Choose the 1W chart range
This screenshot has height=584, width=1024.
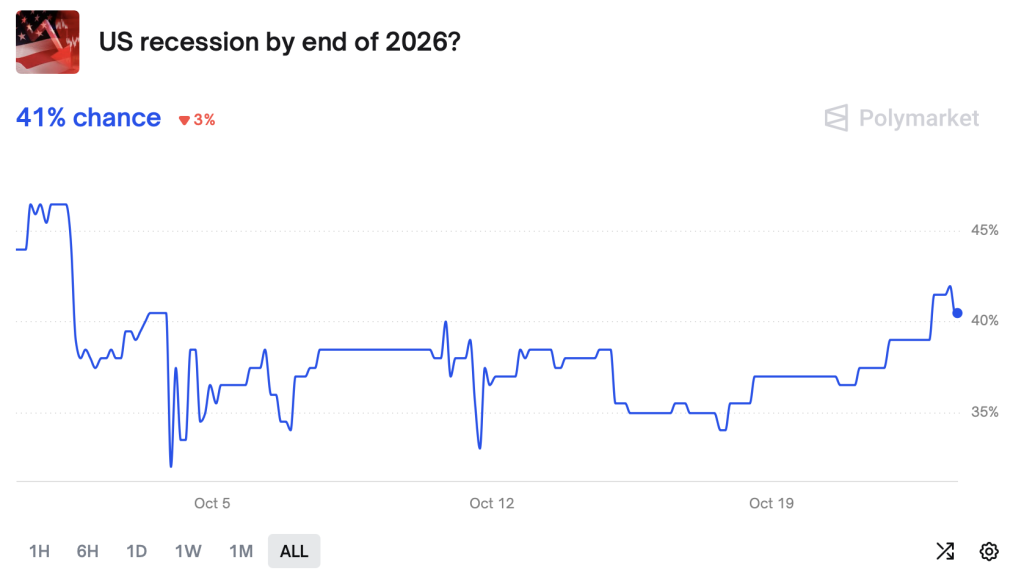coord(188,551)
